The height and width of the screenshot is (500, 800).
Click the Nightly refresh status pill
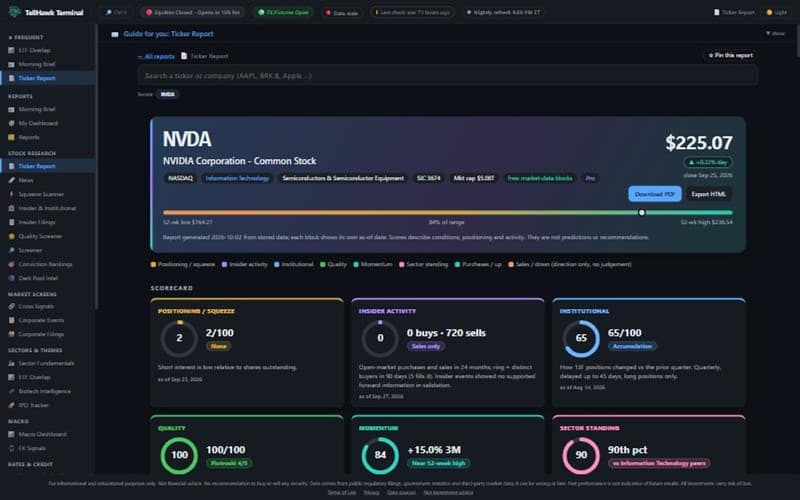pyautogui.click(x=503, y=12)
